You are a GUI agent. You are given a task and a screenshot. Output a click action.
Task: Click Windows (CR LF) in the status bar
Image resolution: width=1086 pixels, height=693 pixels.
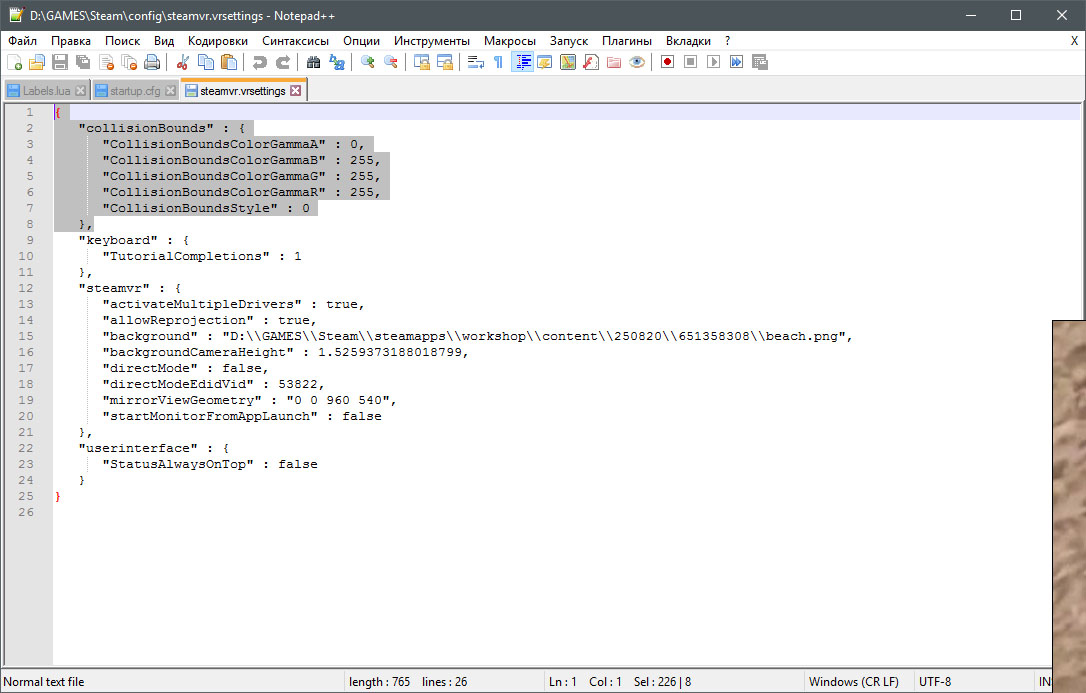tap(853, 682)
